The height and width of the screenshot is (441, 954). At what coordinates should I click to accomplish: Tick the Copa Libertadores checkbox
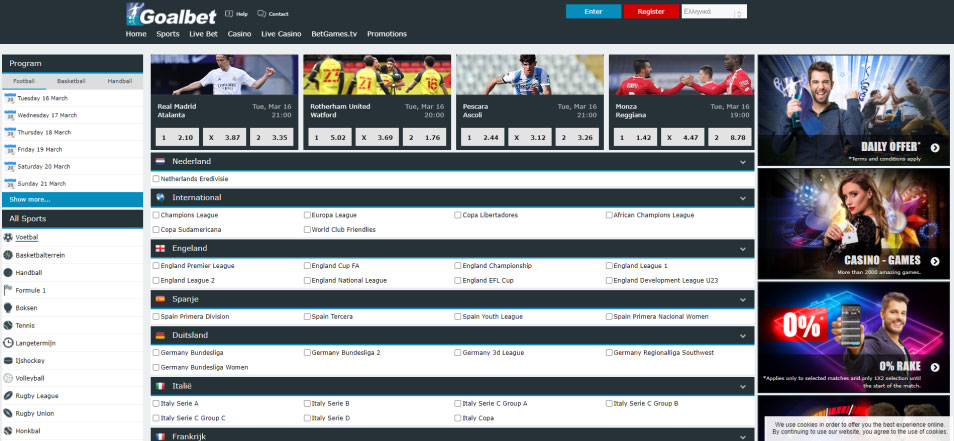[x=458, y=215]
